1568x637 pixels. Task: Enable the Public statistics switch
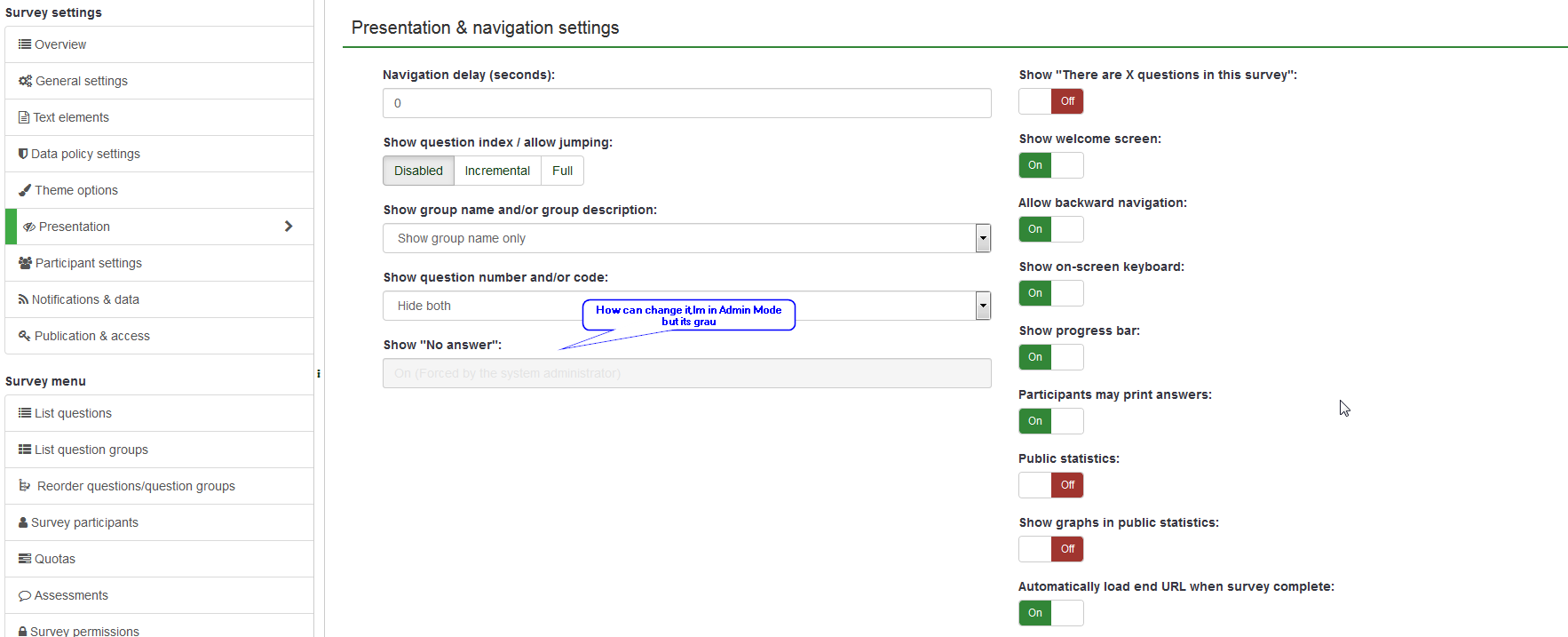(x=1050, y=485)
